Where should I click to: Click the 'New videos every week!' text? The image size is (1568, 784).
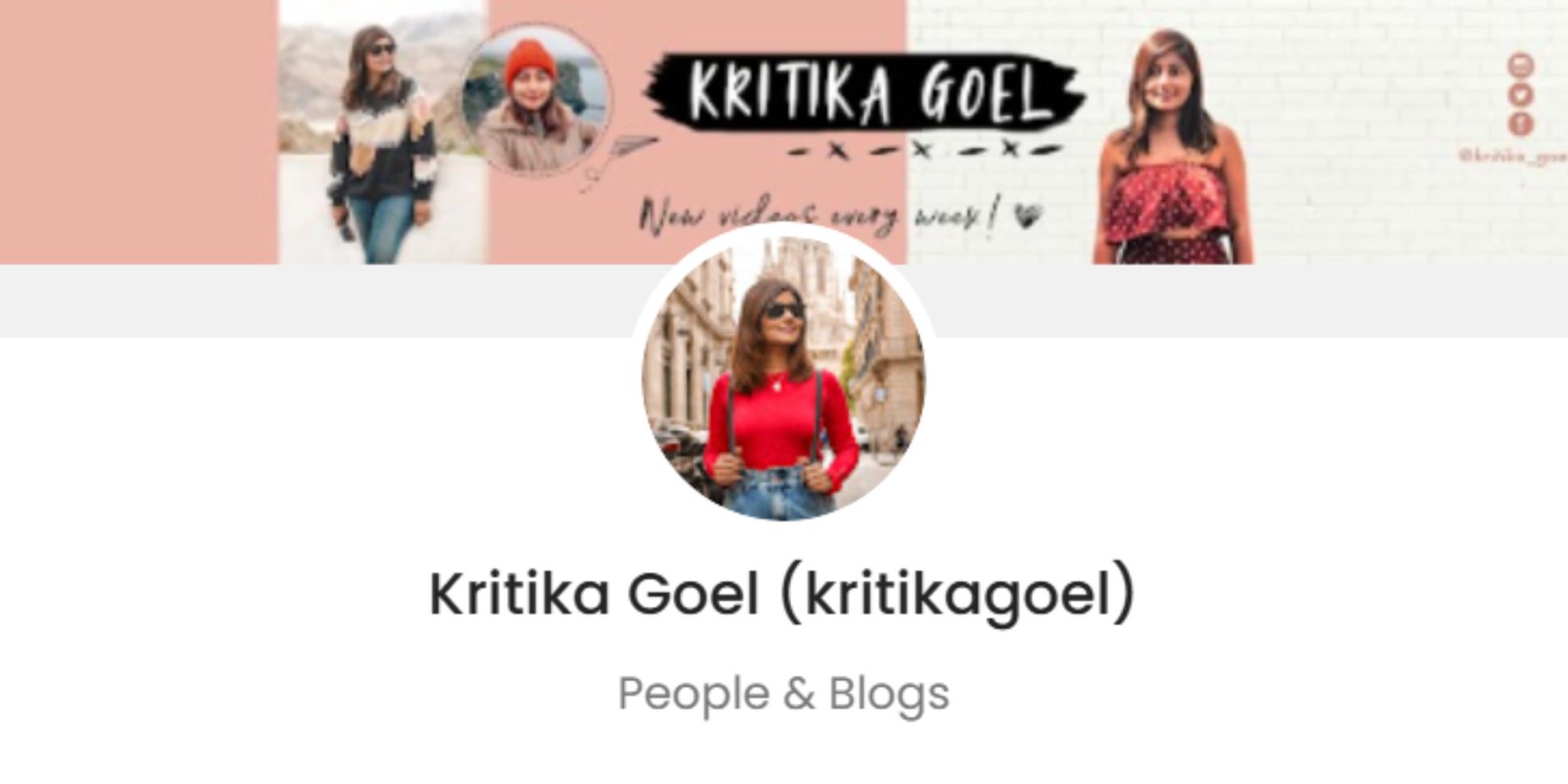point(818,215)
